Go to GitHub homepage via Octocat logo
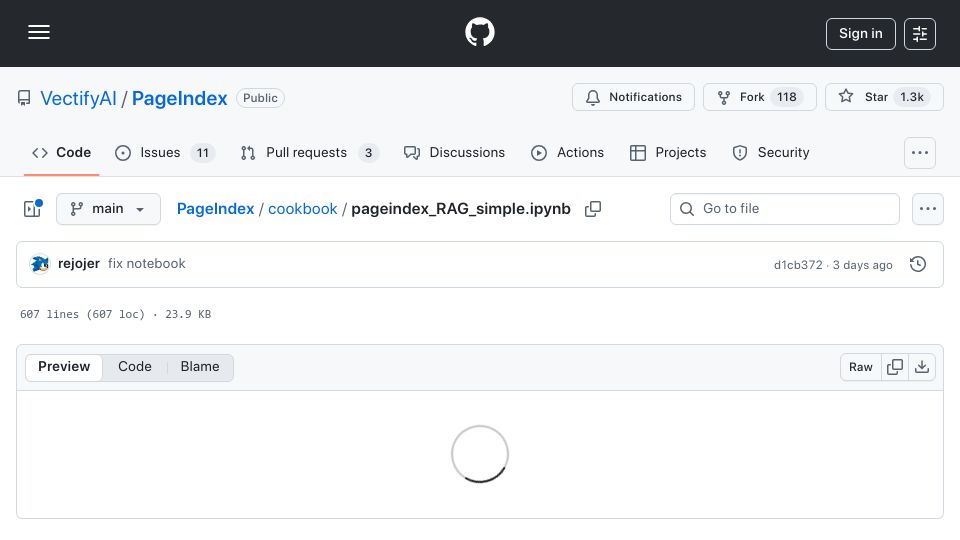 (480, 32)
